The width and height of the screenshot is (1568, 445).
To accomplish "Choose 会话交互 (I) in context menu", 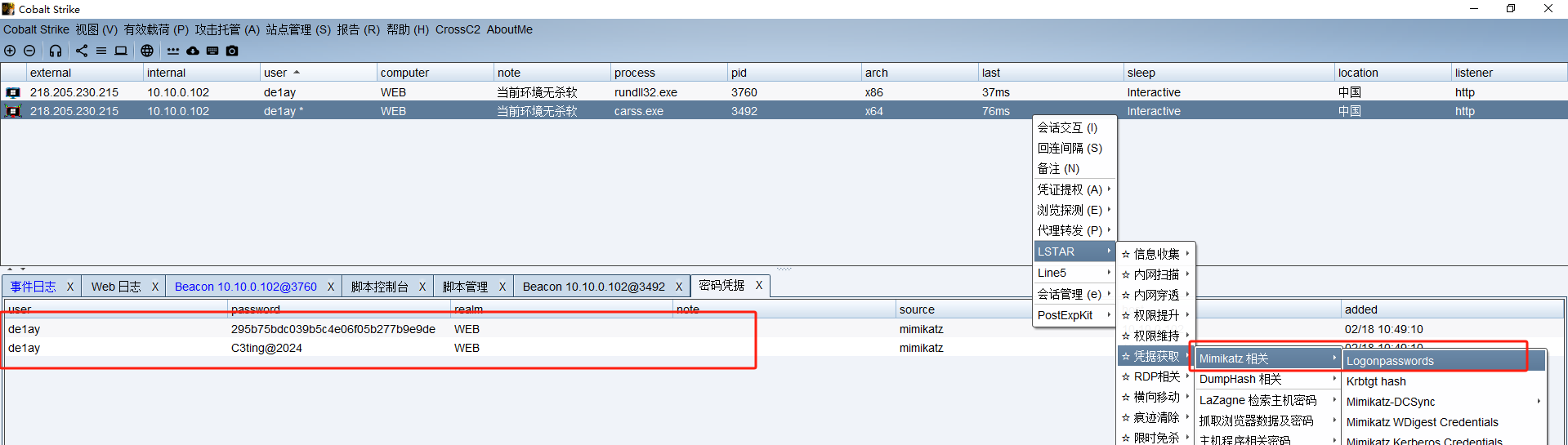I will (x=1067, y=127).
